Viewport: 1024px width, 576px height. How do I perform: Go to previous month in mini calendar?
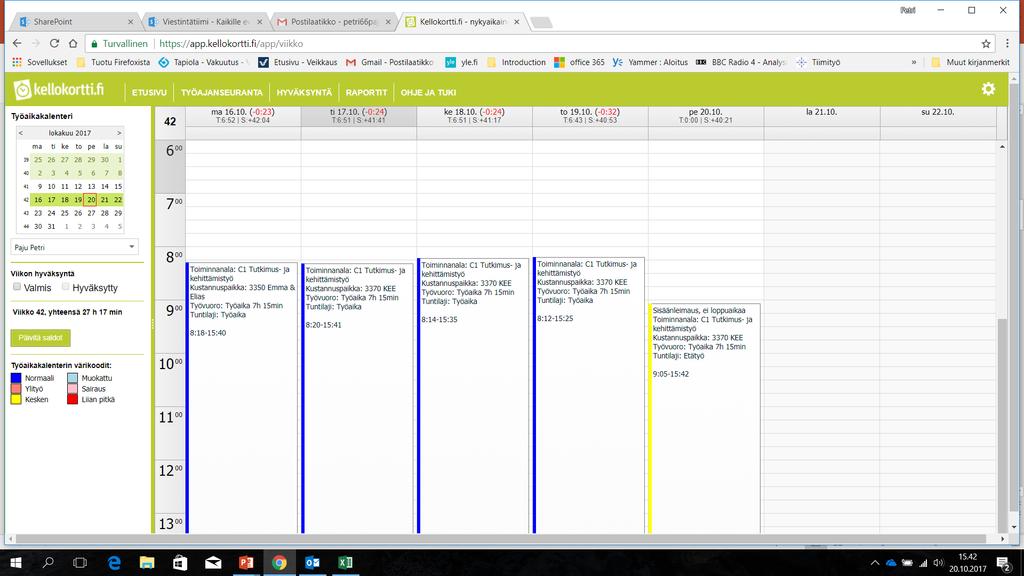pyautogui.click(x=21, y=133)
